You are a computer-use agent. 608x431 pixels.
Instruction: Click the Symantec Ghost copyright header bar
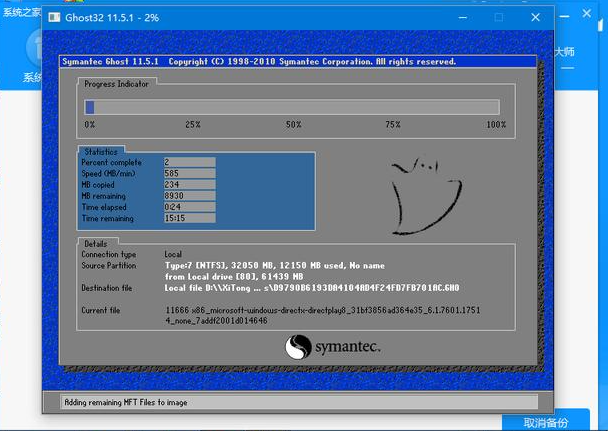coord(258,61)
